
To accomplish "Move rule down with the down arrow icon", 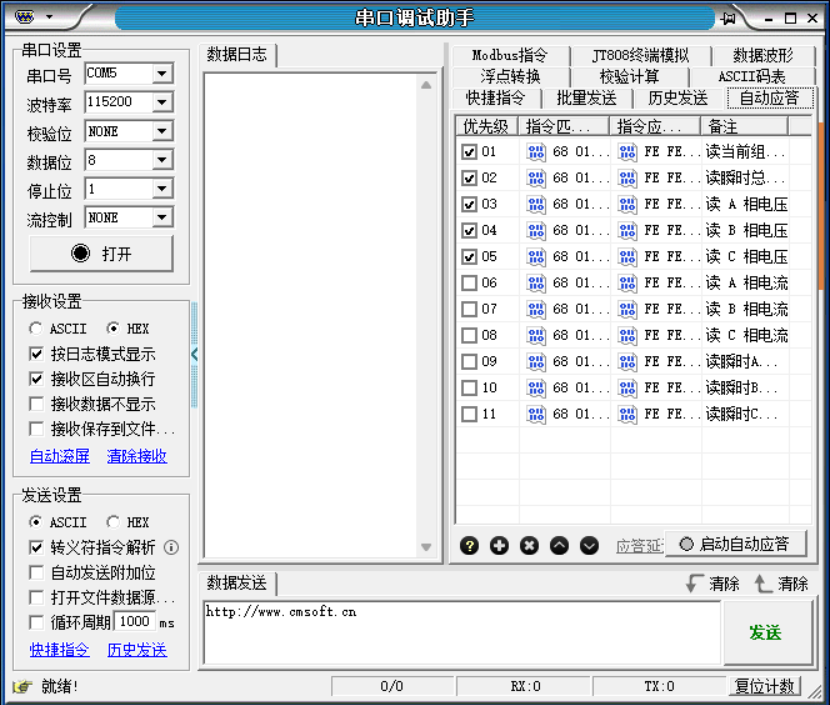I will click(589, 545).
